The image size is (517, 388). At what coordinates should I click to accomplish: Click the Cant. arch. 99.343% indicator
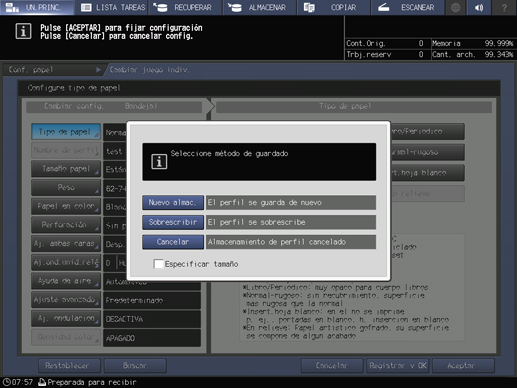[x=473, y=54]
